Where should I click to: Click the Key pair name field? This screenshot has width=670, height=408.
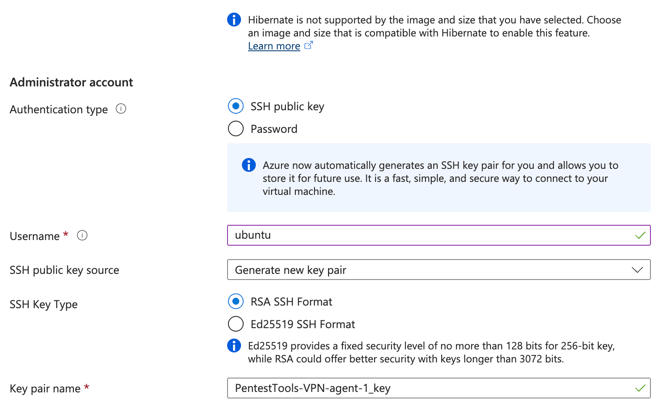pyautogui.click(x=430, y=388)
